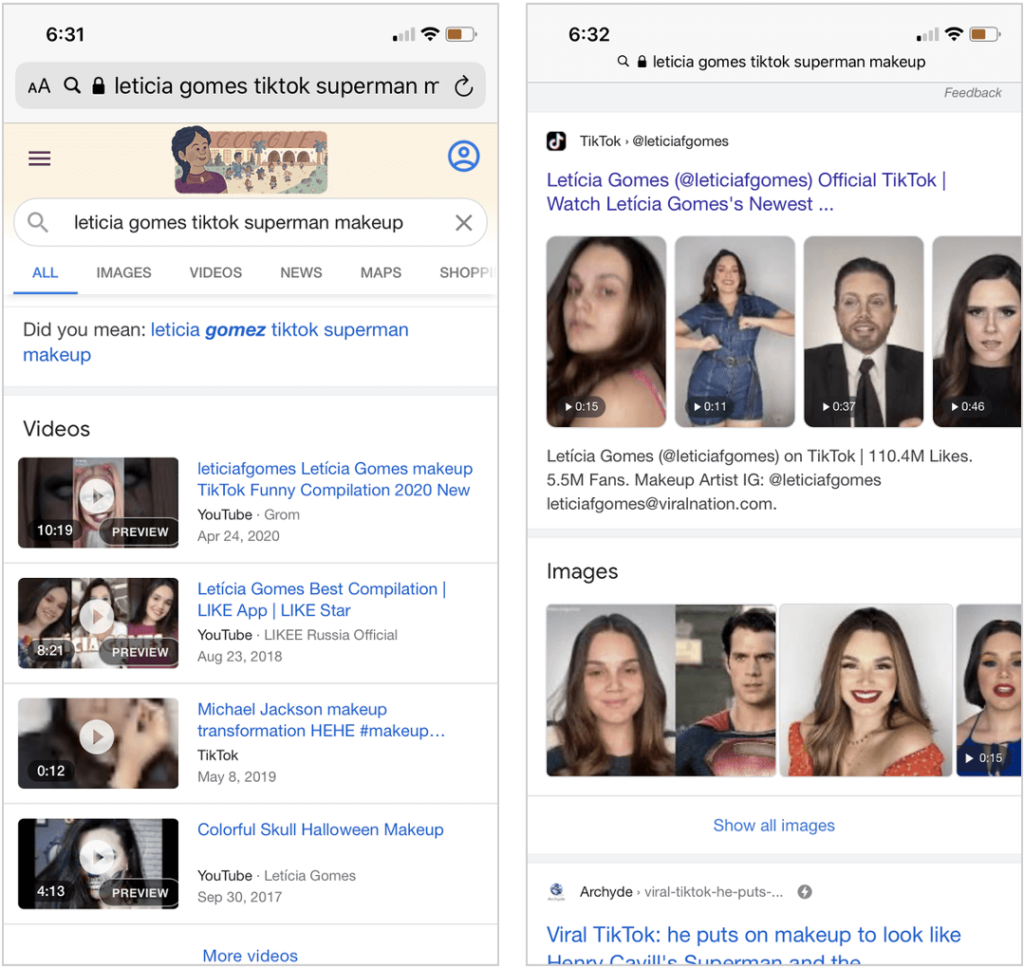The width and height of the screenshot is (1024, 968).
Task: Open 'Colorful Skull Halloween Makeup' link
Action: click(321, 830)
